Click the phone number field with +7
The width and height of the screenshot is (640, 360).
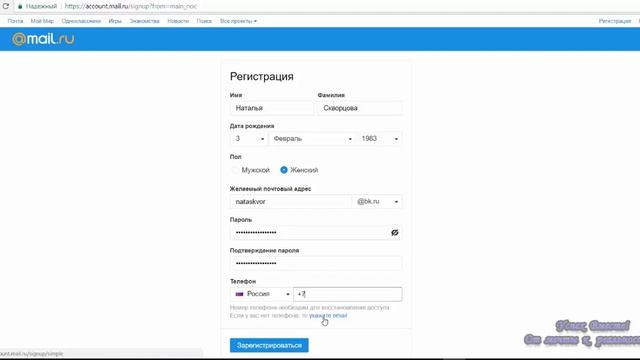[348, 294]
